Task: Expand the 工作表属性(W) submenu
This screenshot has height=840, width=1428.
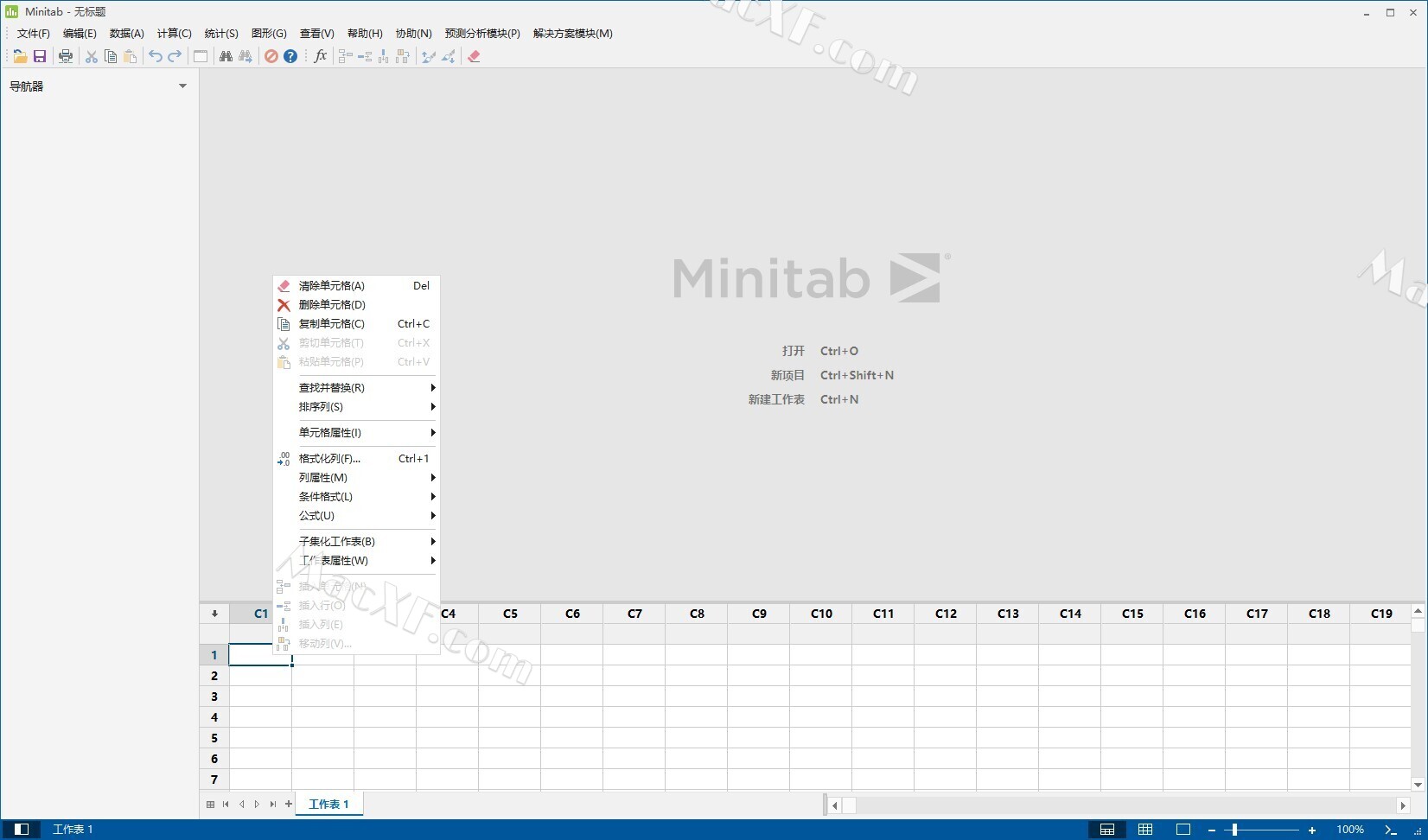Action: (357, 561)
